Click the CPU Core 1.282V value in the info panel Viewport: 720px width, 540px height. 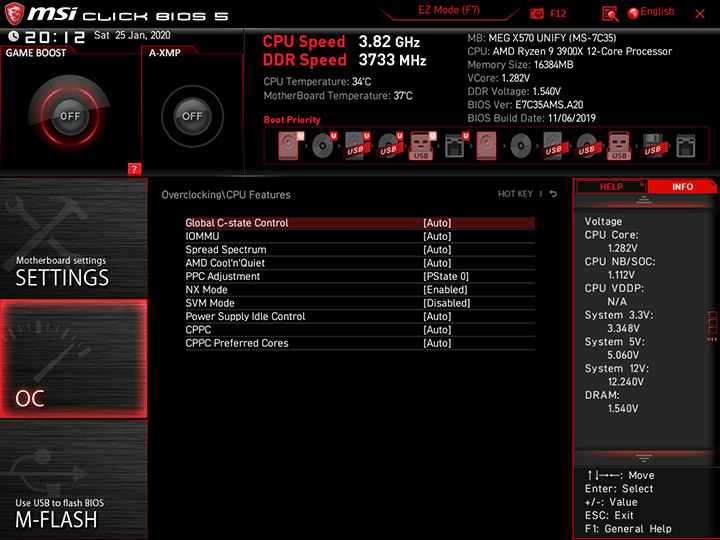coord(622,248)
